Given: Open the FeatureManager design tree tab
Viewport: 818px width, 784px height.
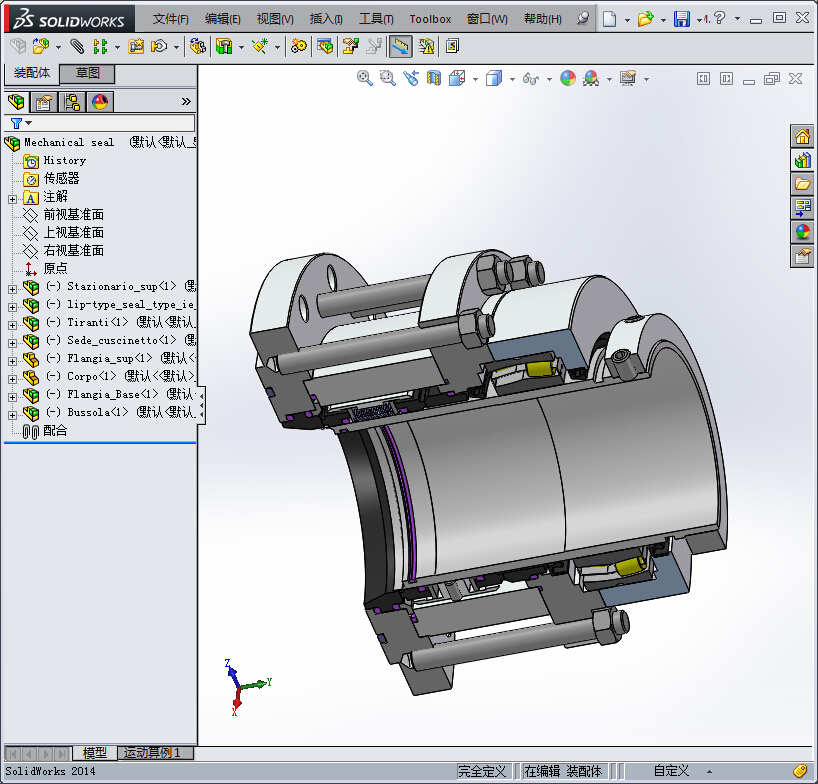Looking at the screenshot, I should (16, 102).
